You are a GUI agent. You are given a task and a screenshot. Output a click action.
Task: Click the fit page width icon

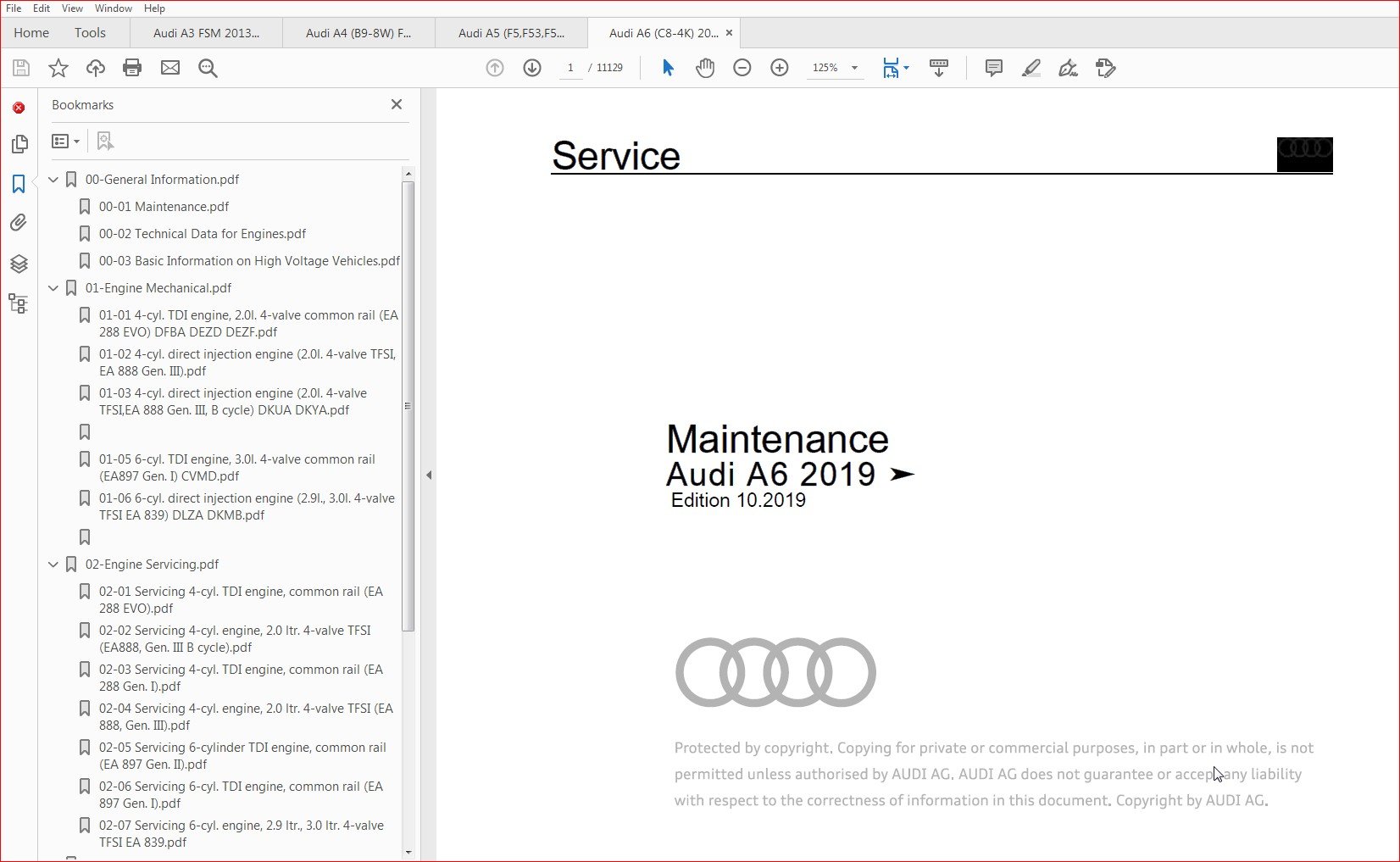tap(891, 68)
